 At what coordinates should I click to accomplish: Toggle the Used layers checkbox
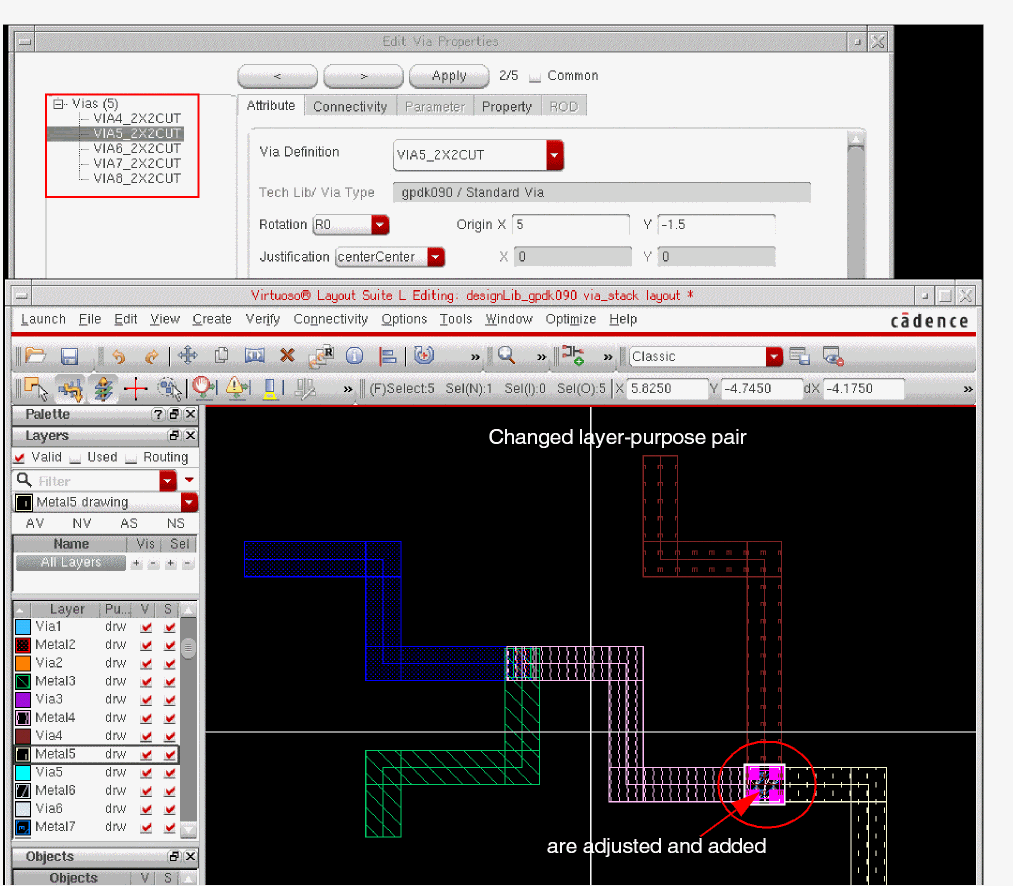76,457
